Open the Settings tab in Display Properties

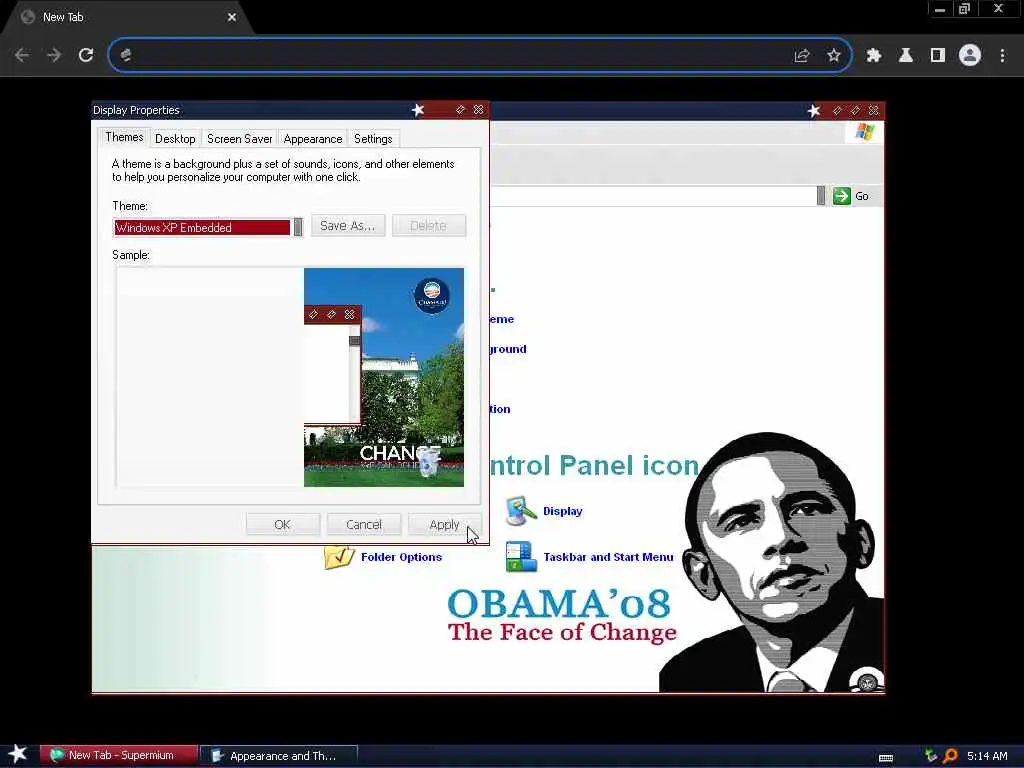[x=373, y=139]
